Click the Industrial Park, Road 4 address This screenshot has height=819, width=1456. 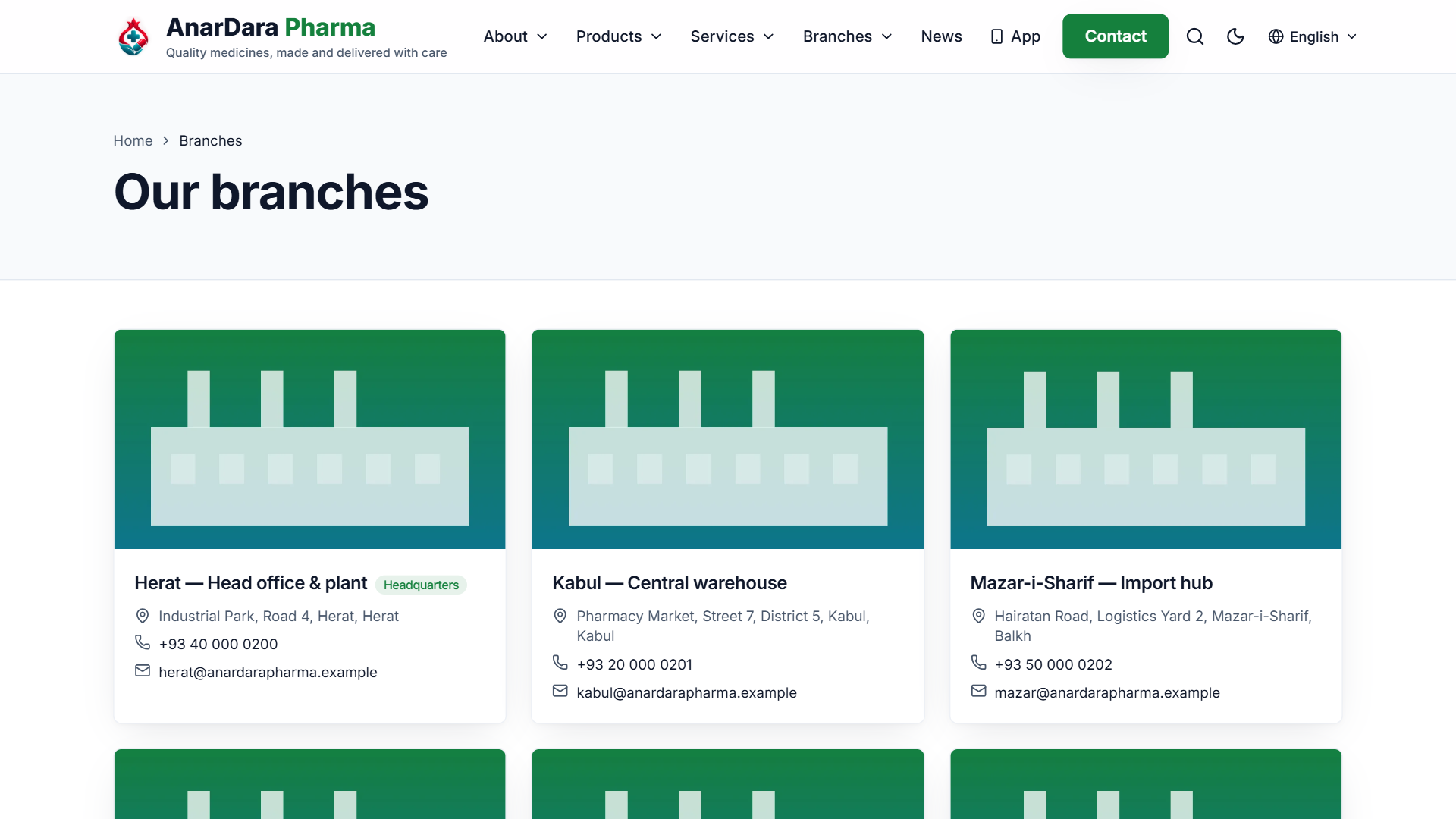[278, 617]
